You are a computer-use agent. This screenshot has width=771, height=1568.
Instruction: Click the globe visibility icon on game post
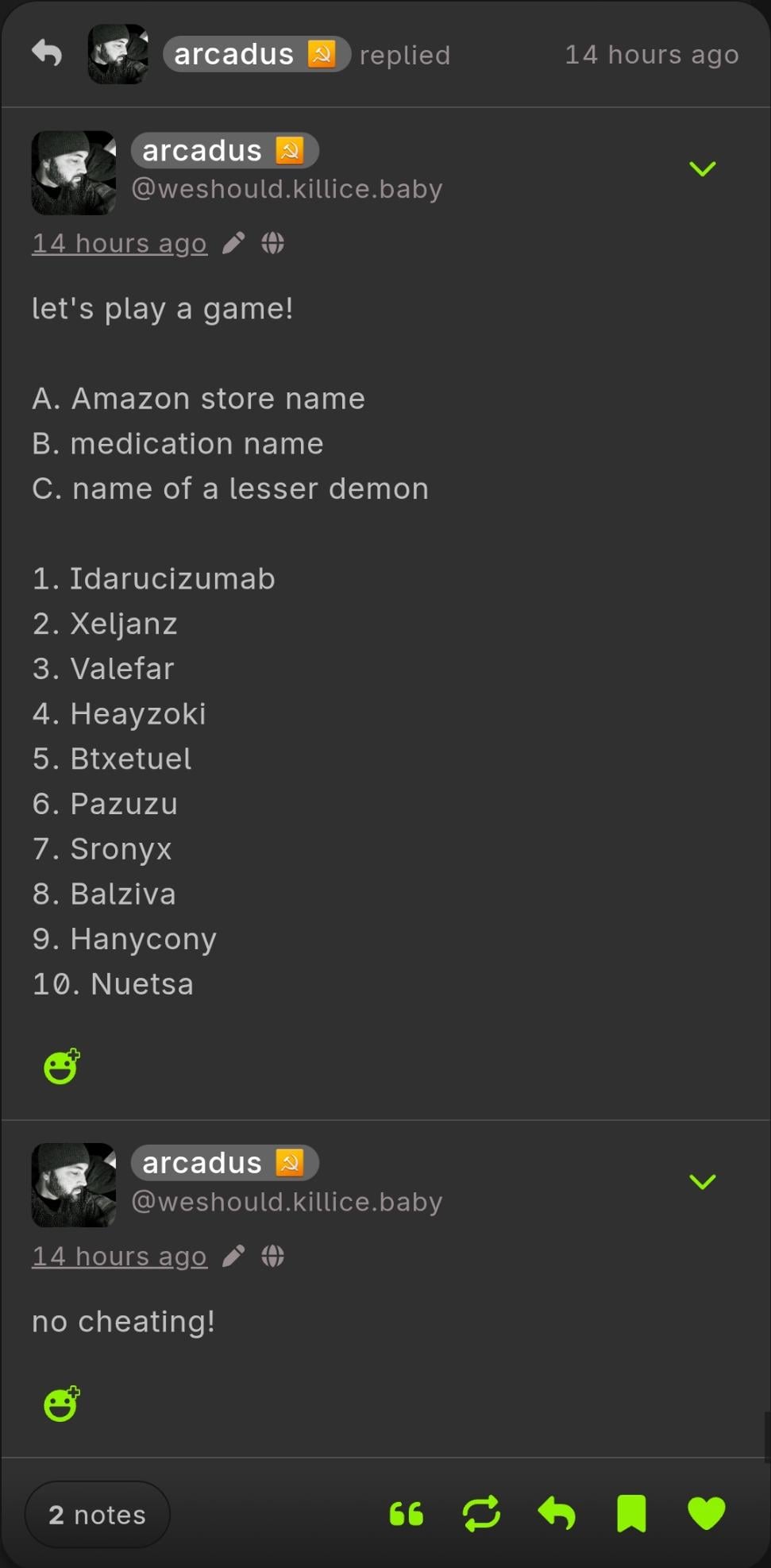272,243
